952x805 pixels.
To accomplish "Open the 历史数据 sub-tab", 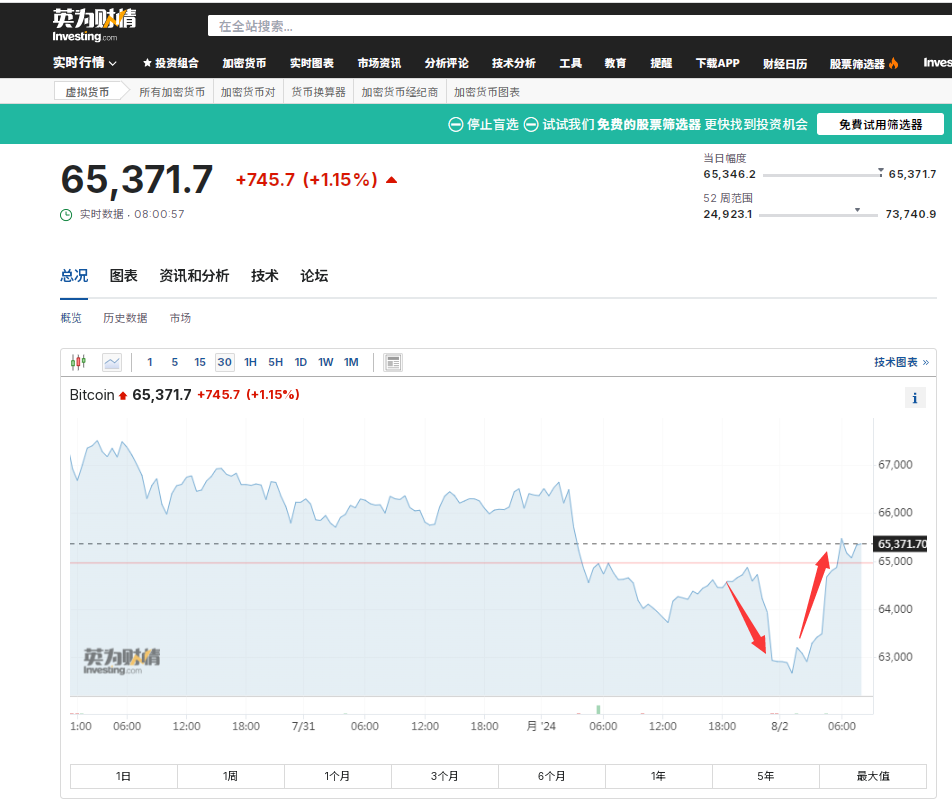I will (x=125, y=318).
